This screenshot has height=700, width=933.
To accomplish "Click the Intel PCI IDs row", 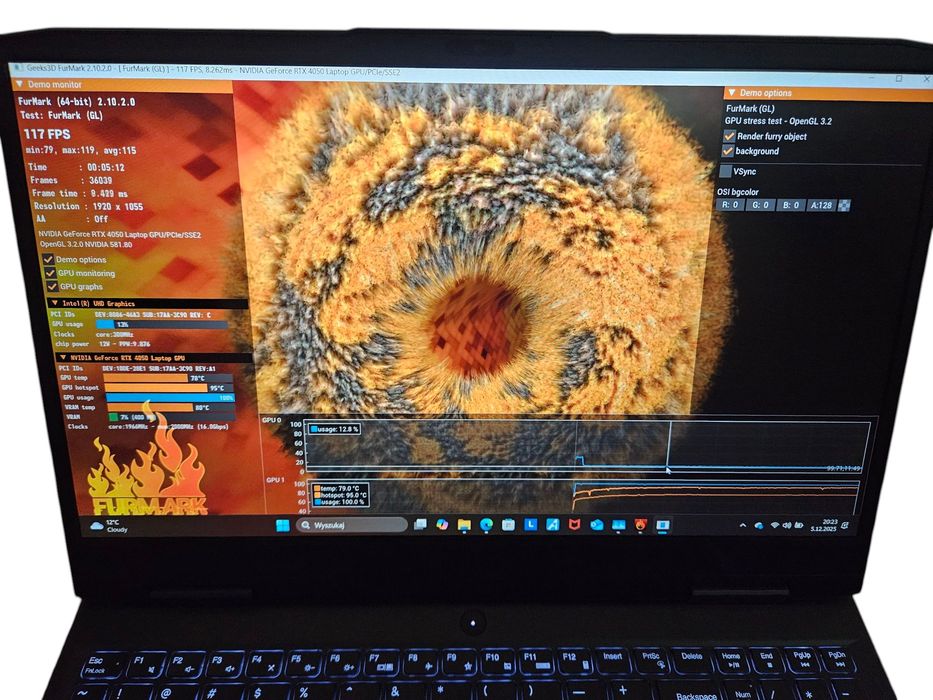I will (x=131, y=314).
